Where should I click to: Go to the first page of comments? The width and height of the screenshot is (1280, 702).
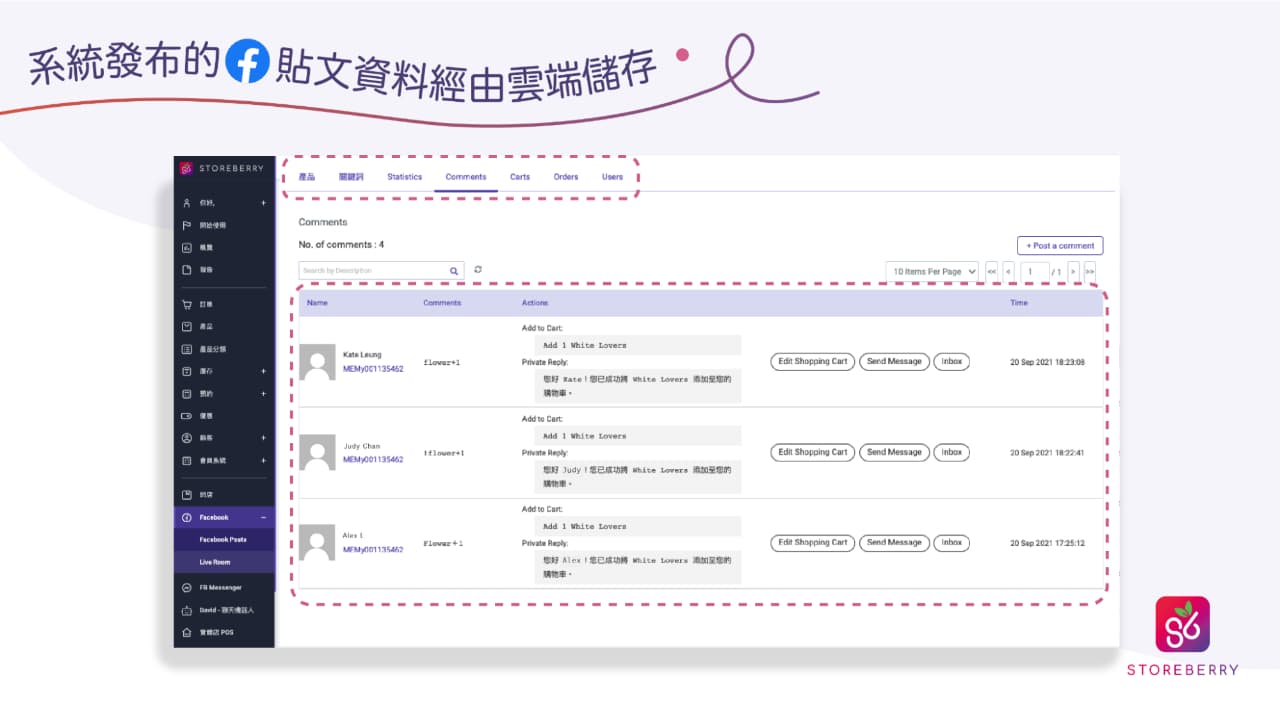pyautogui.click(x=991, y=271)
